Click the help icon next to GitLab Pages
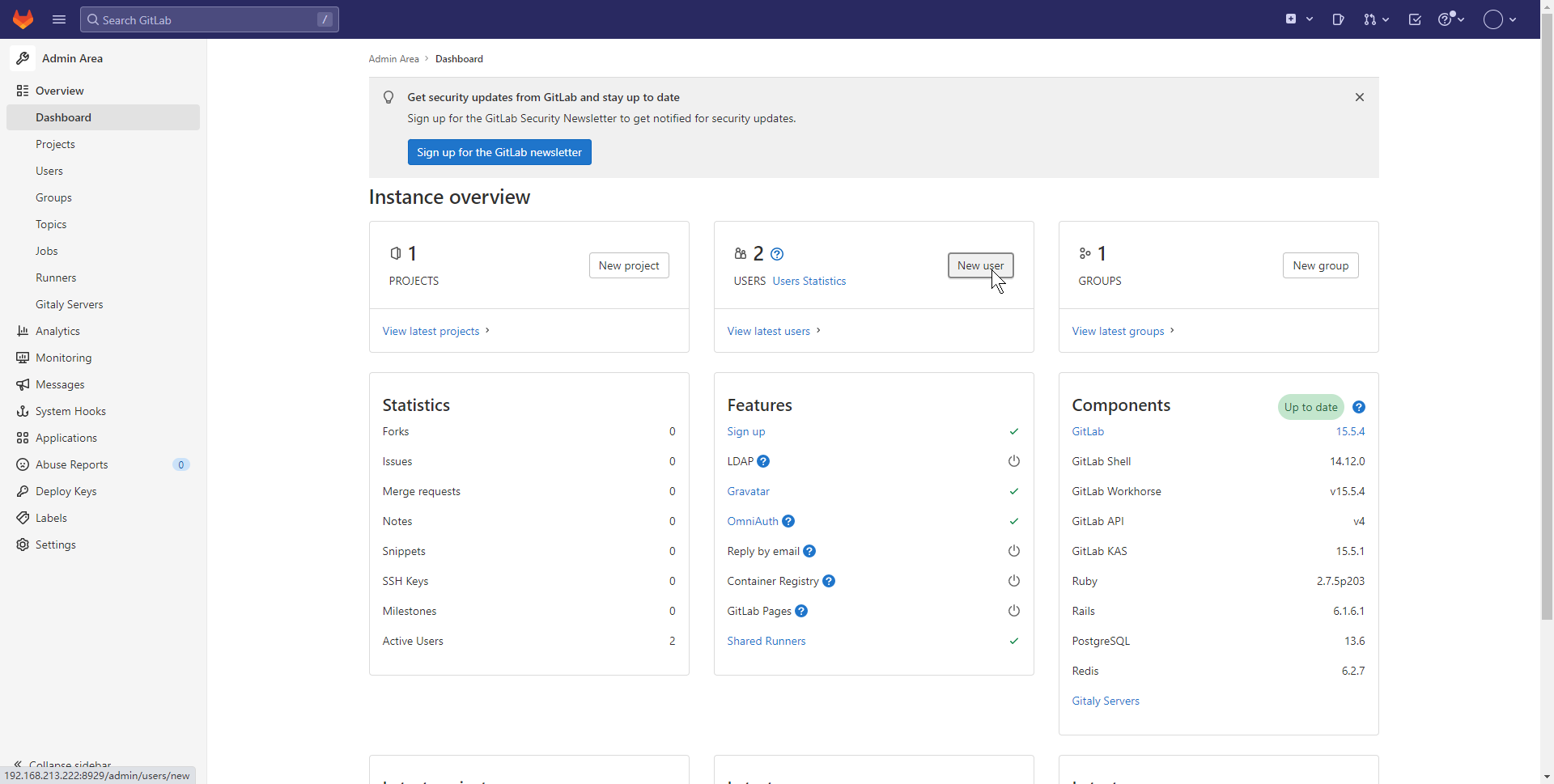 pos(801,611)
